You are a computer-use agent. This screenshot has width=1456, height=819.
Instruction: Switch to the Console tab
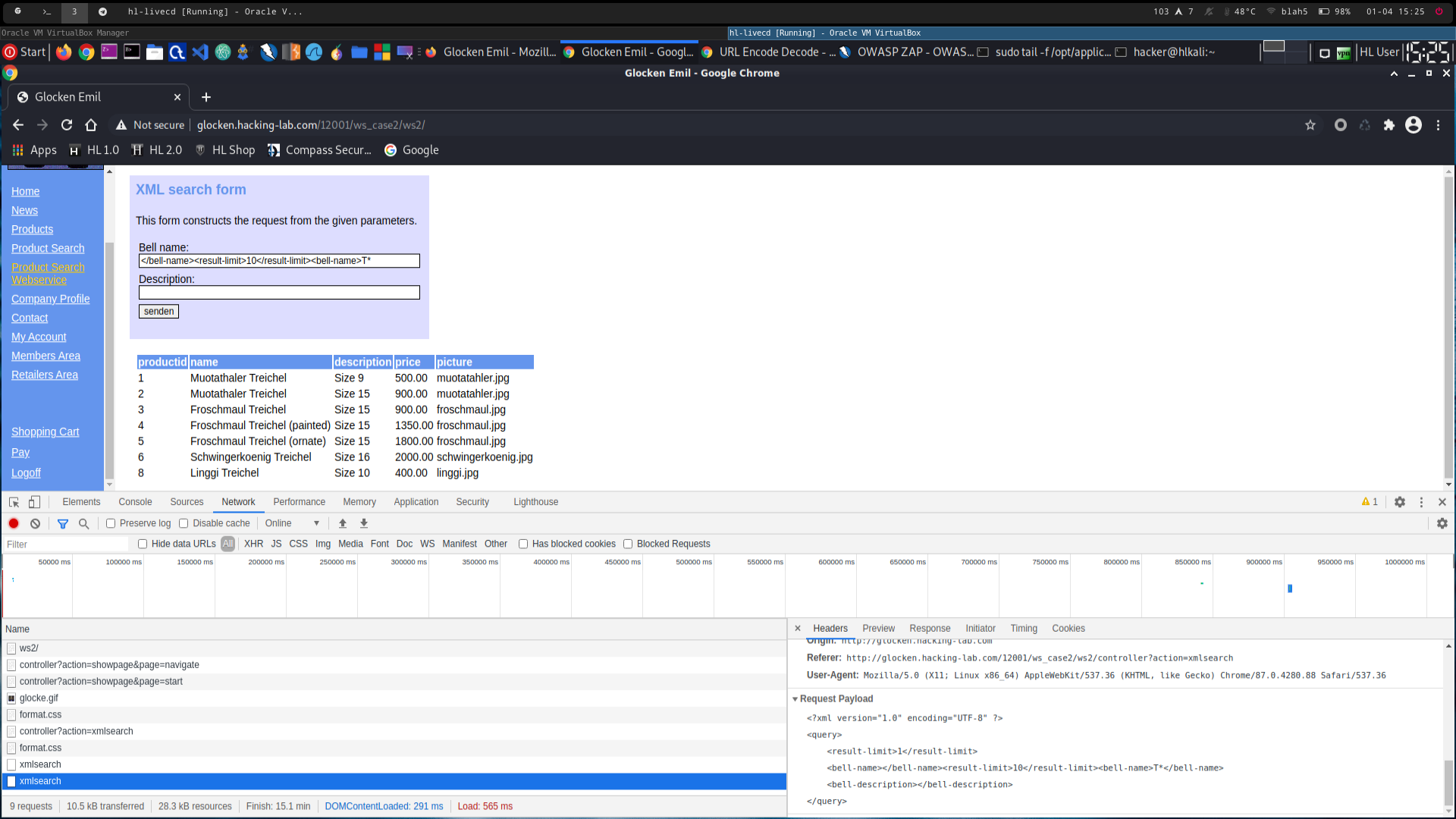click(x=135, y=502)
